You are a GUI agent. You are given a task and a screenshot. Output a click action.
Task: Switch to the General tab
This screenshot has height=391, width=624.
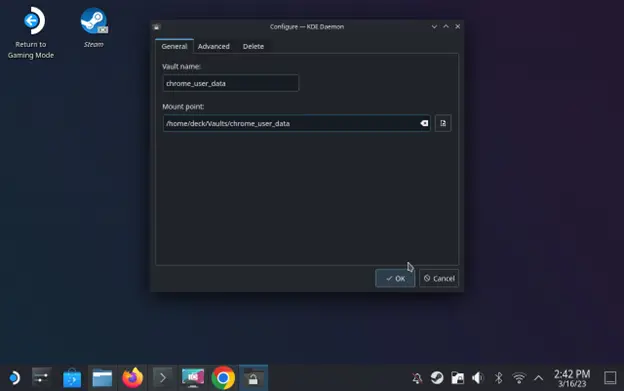(x=174, y=46)
